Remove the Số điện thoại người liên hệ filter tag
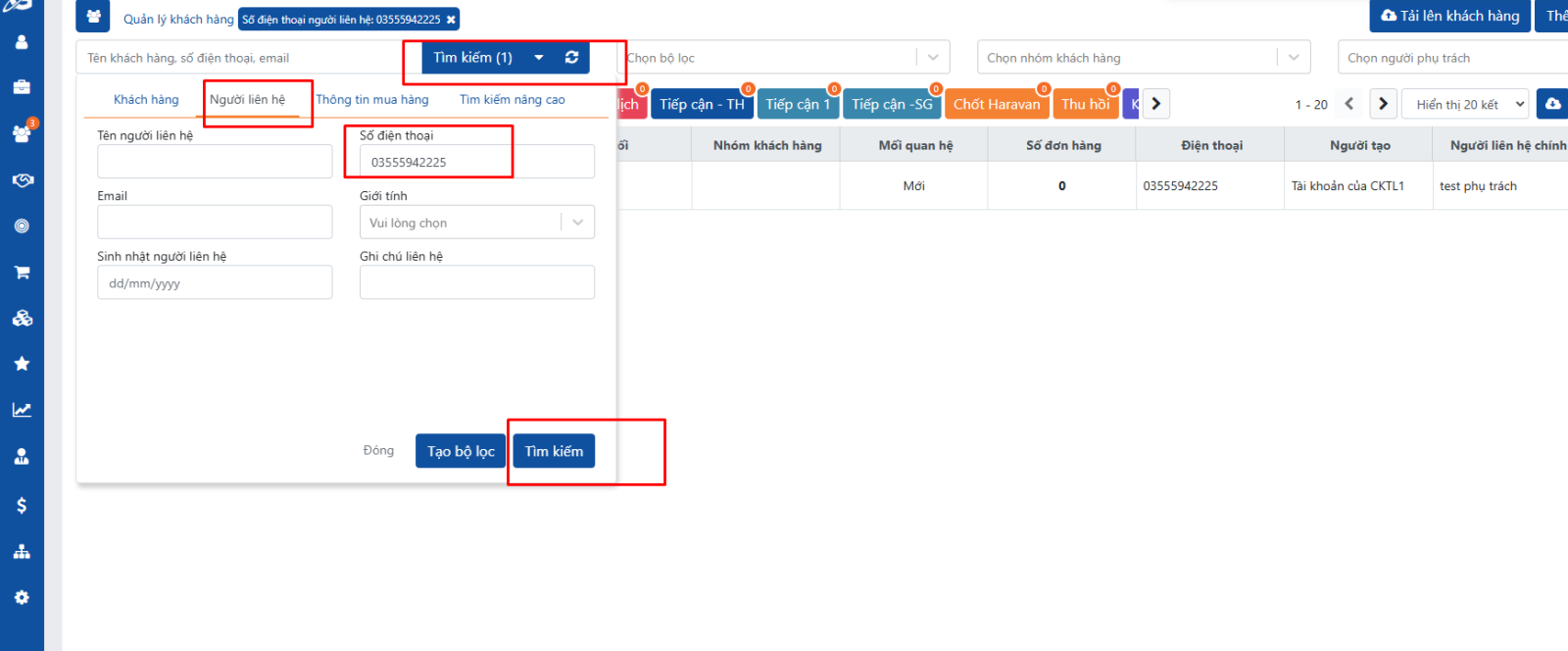Image resolution: width=1568 pixels, height=651 pixels. tap(451, 20)
